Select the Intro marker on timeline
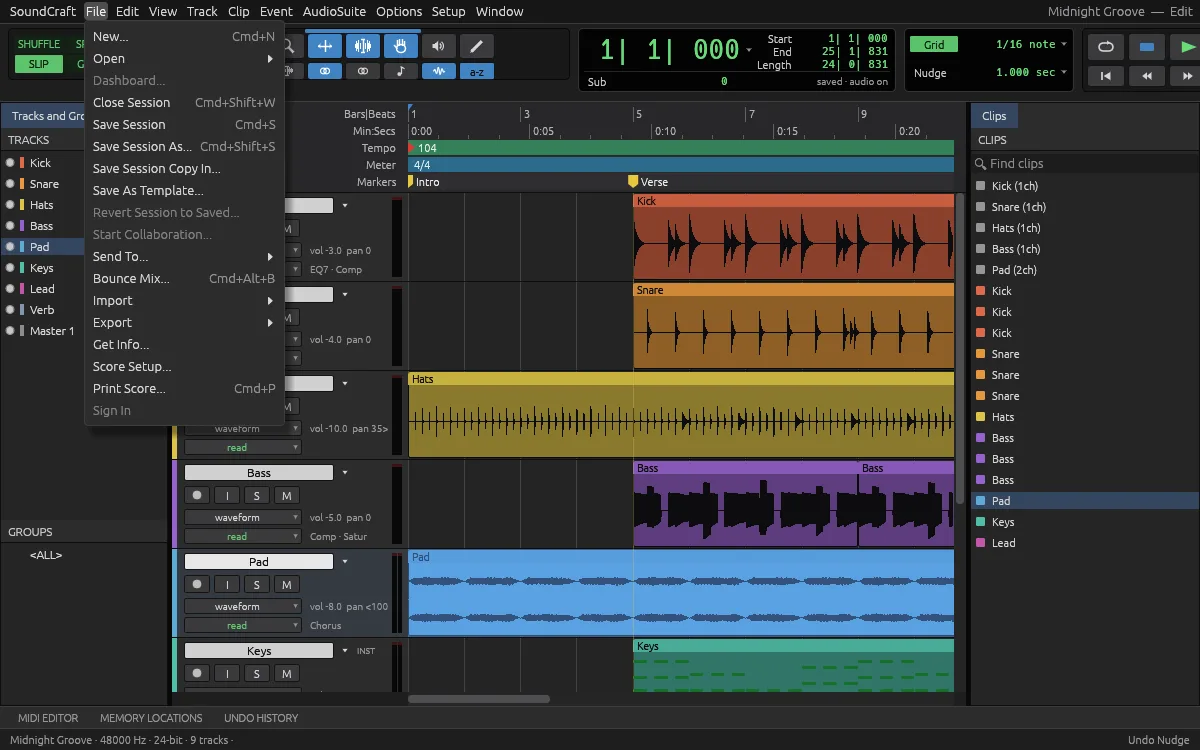 (424, 182)
